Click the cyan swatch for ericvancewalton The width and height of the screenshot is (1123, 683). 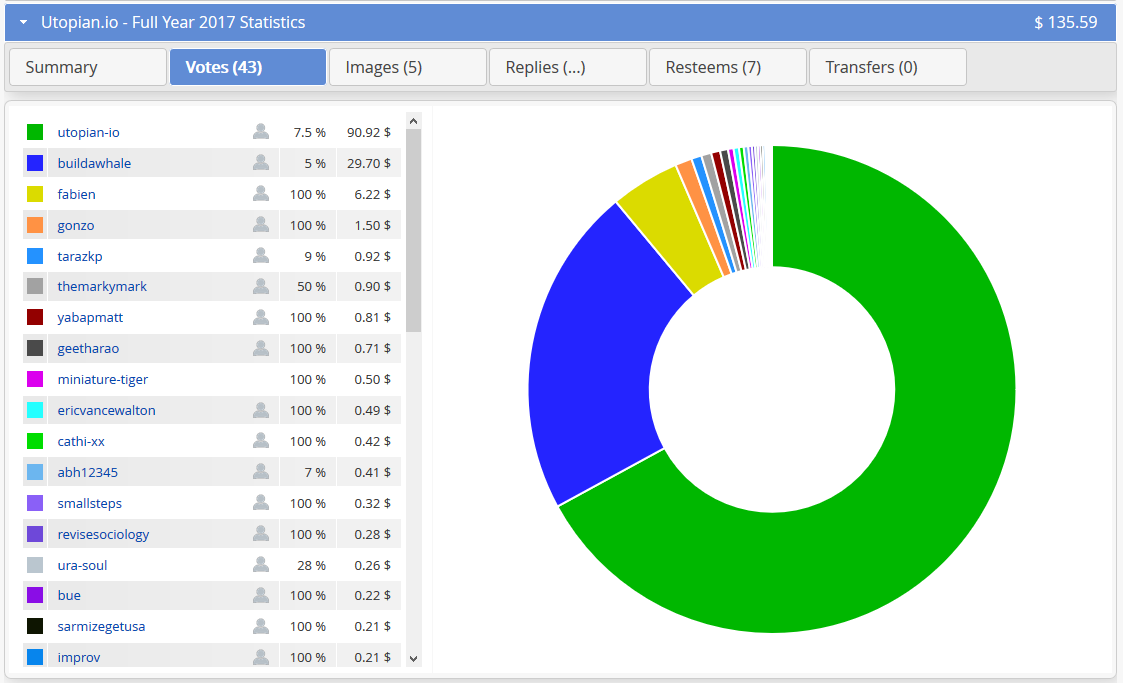point(35,410)
